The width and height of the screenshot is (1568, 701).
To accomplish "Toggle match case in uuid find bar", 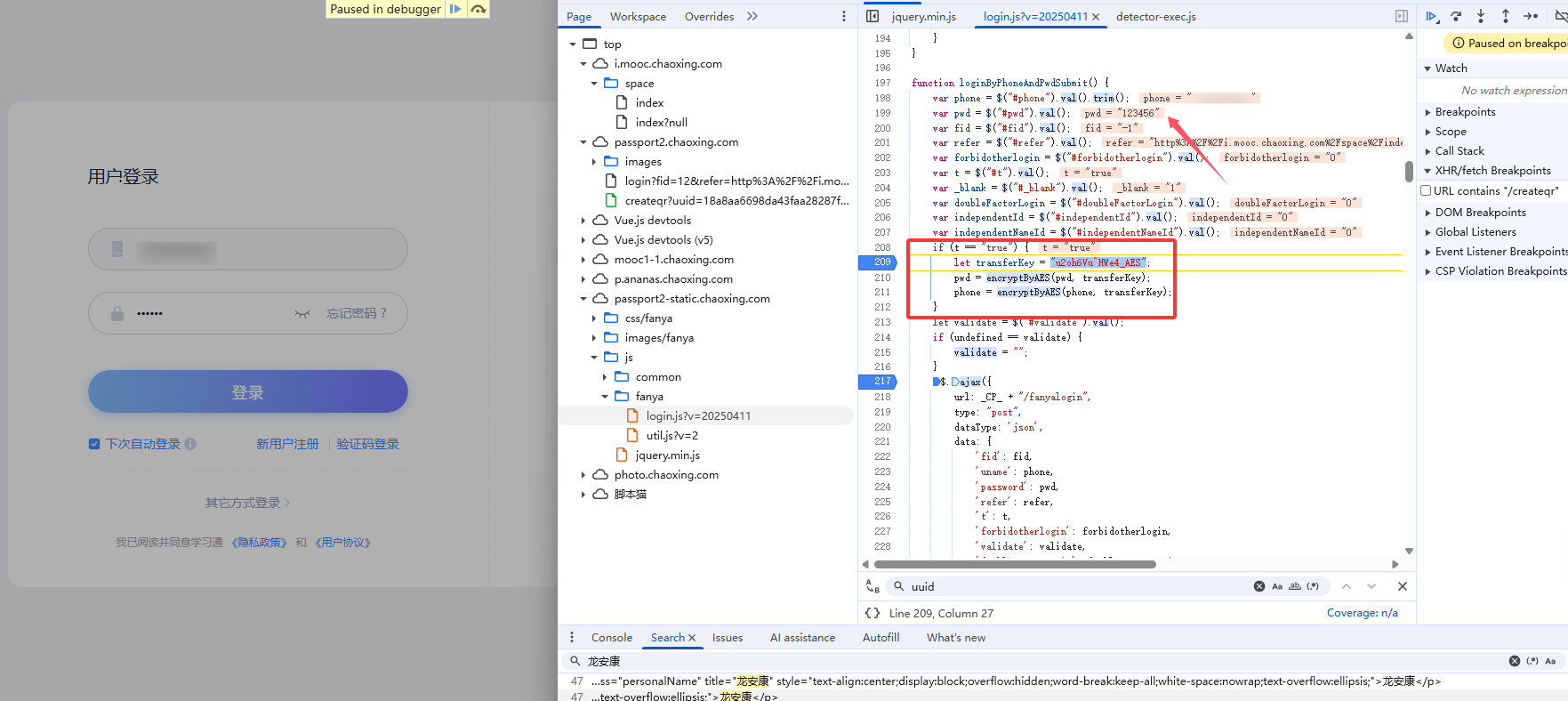I will point(1277,586).
